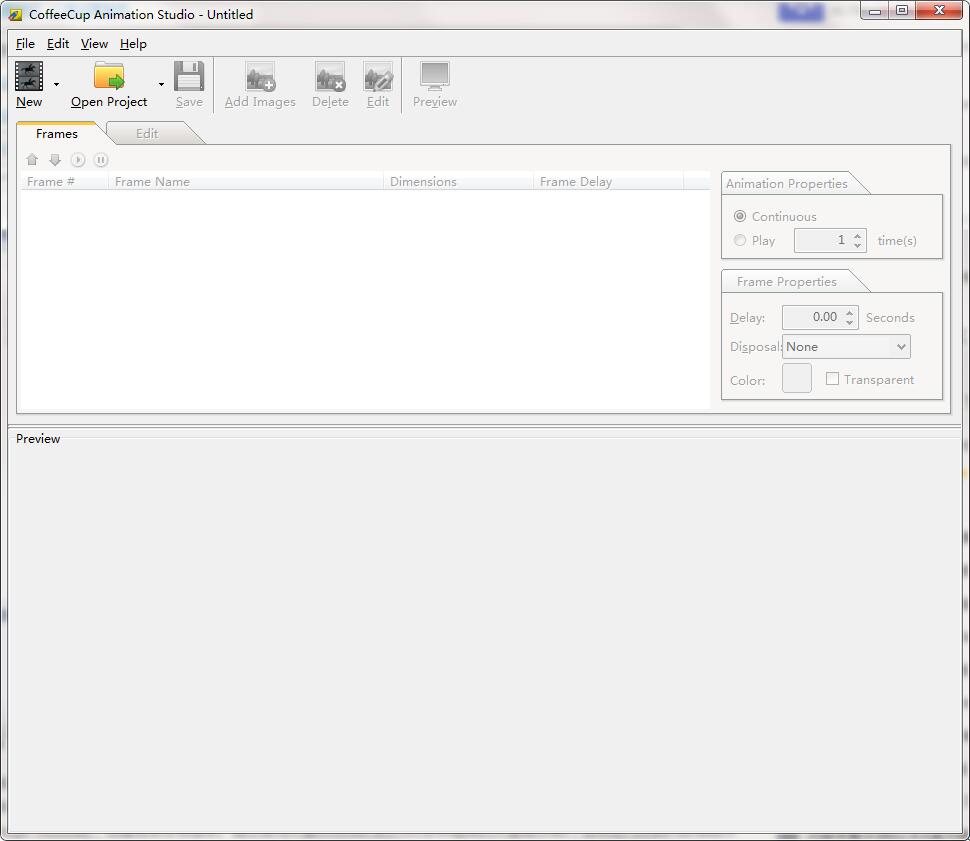Increase the Delay value with up stepper
The image size is (970, 841).
849,313
